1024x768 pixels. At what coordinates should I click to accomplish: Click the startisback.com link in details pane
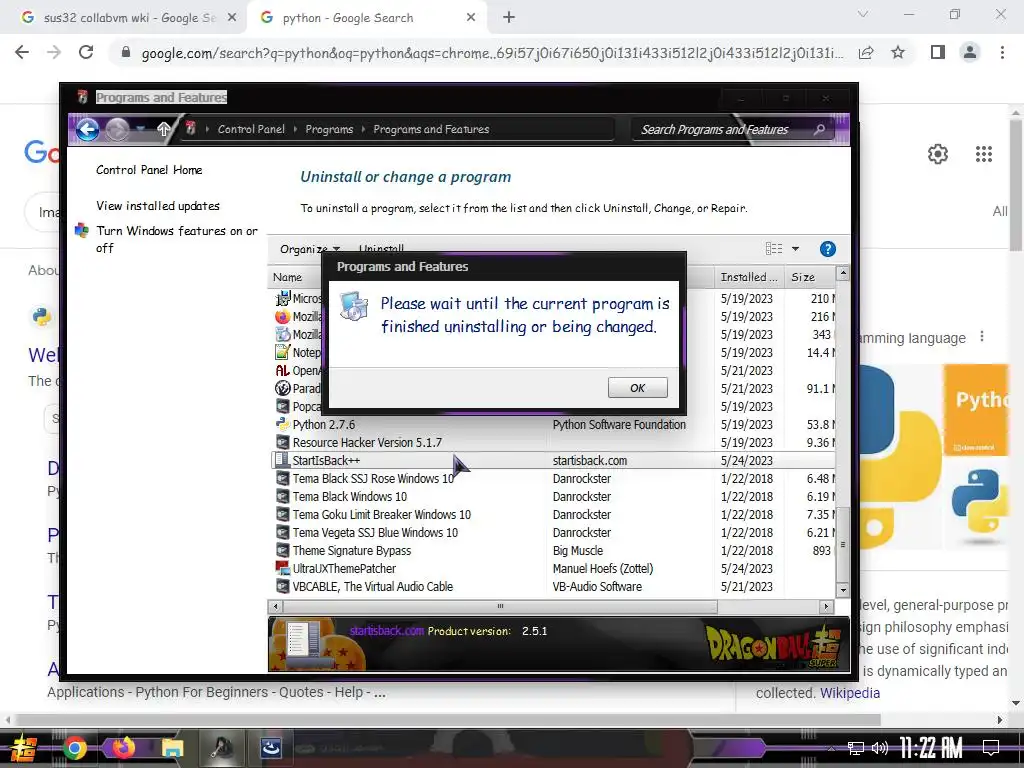pyautogui.click(x=387, y=631)
